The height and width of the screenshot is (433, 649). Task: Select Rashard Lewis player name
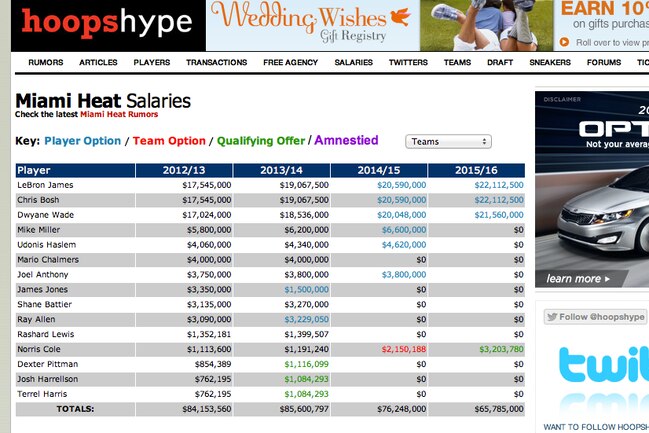(46, 334)
